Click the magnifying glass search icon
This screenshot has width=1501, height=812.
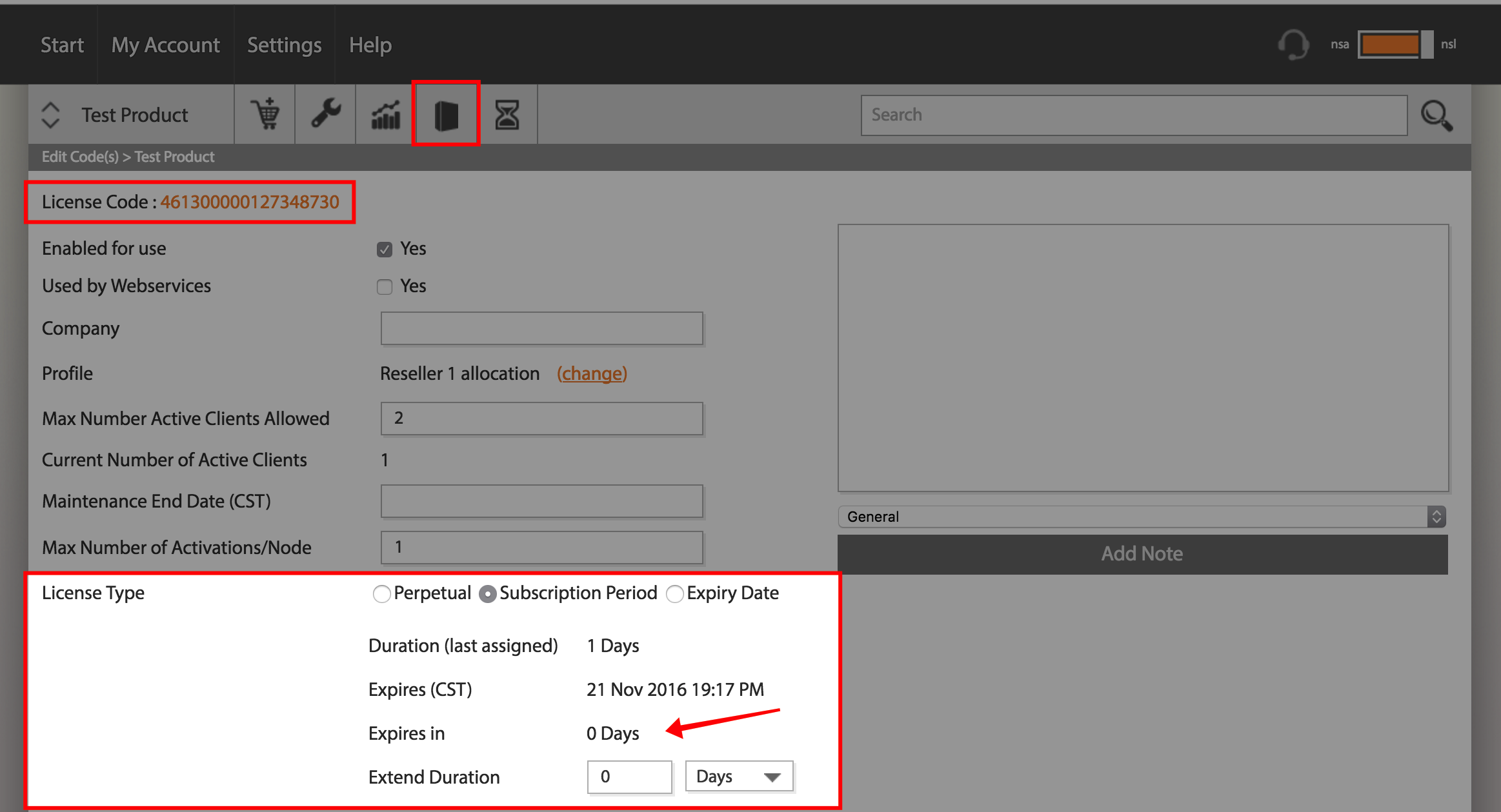[x=1436, y=116]
